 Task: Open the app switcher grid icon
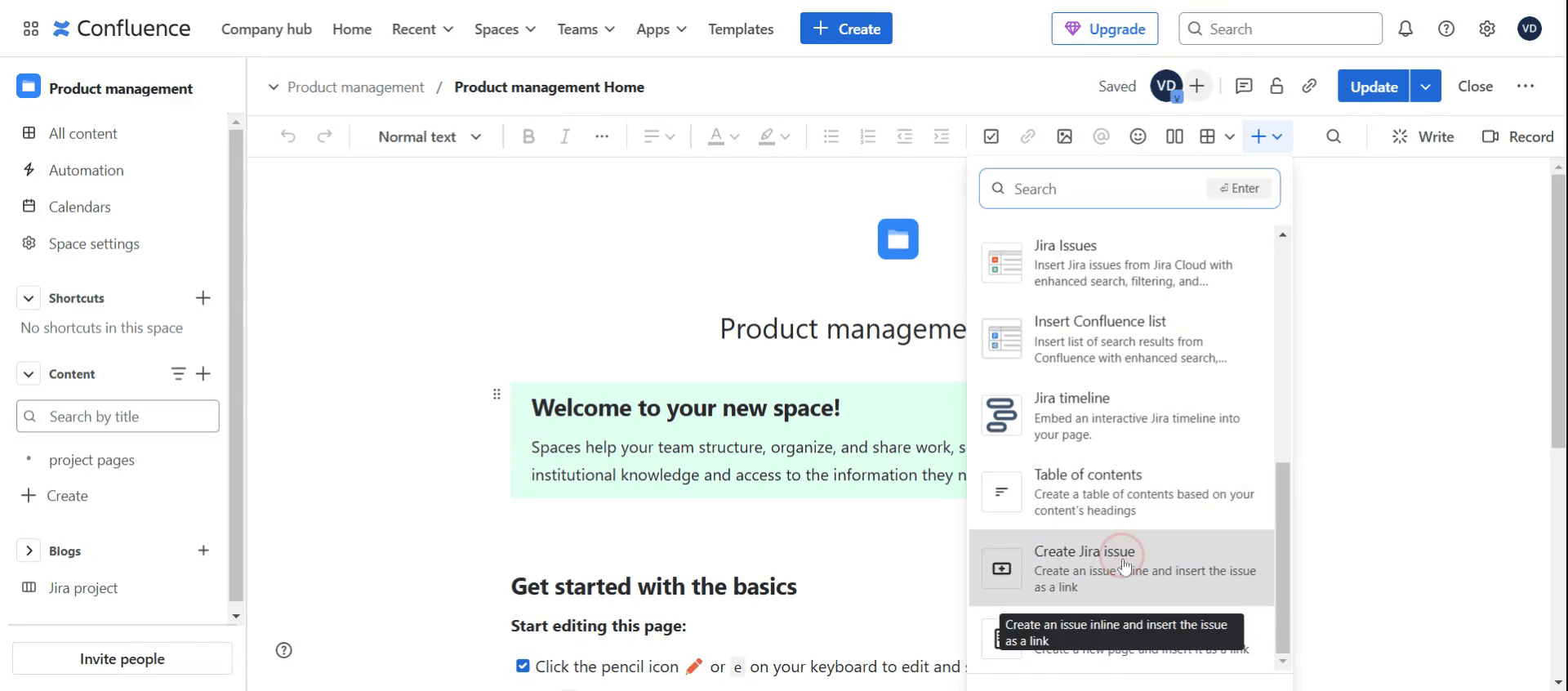[x=30, y=29]
